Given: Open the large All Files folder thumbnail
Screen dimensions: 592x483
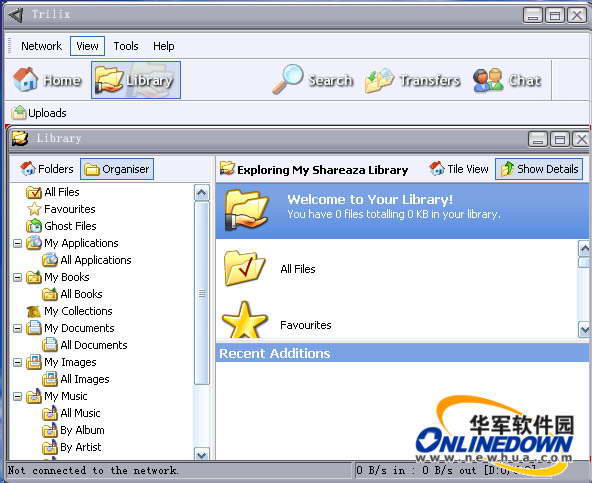Looking at the screenshot, I should pyautogui.click(x=245, y=269).
